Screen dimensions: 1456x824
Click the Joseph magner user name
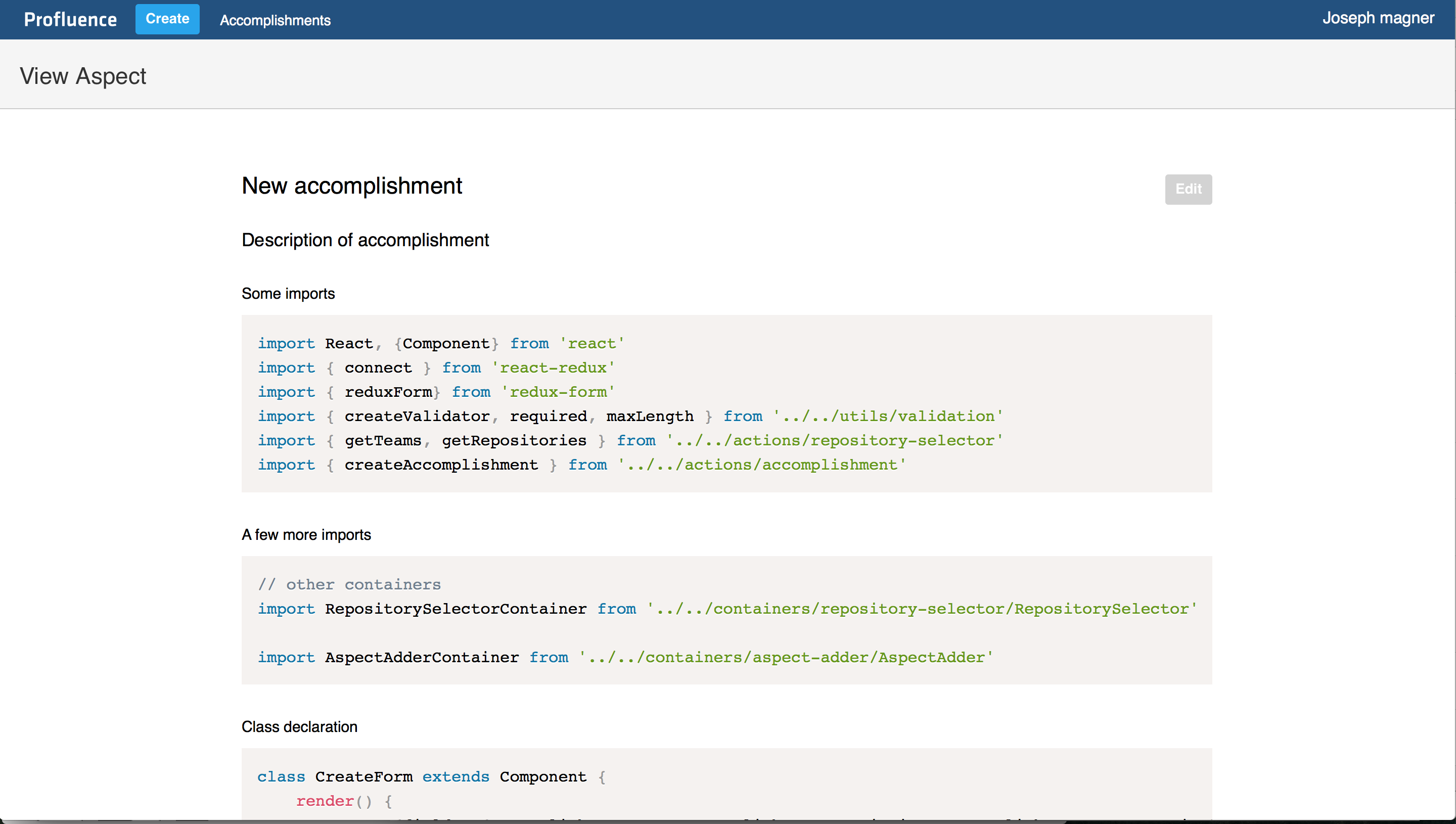coord(1377,18)
